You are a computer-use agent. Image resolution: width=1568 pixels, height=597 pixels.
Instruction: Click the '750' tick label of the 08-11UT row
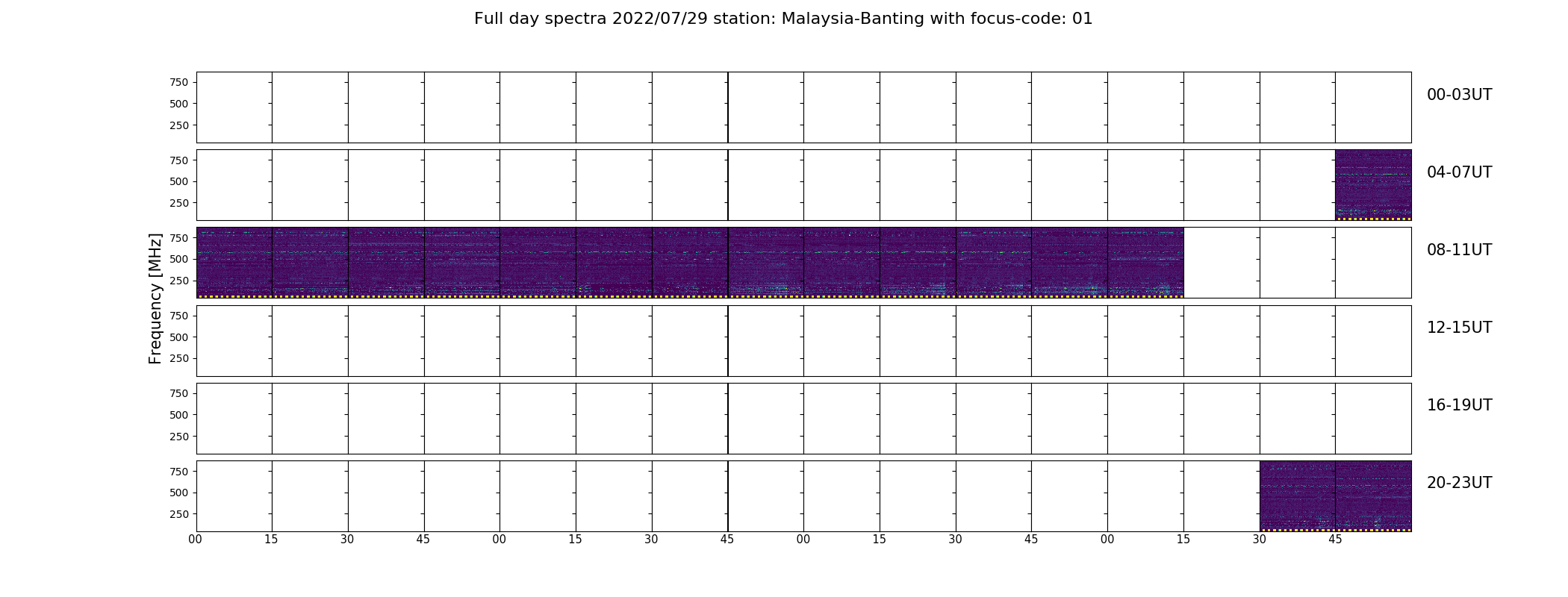[178, 238]
